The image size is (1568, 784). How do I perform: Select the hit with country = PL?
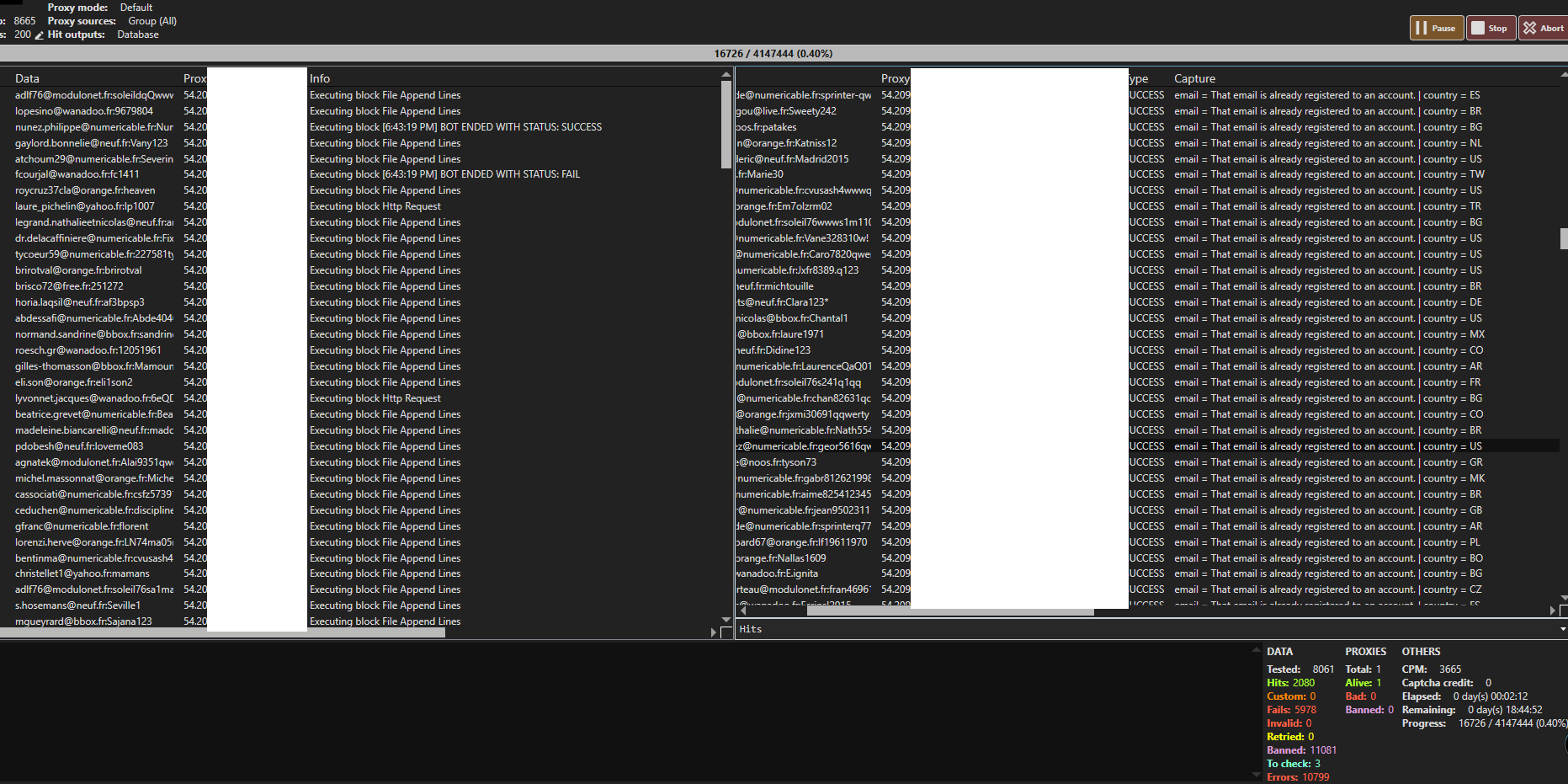point(1148,542)
